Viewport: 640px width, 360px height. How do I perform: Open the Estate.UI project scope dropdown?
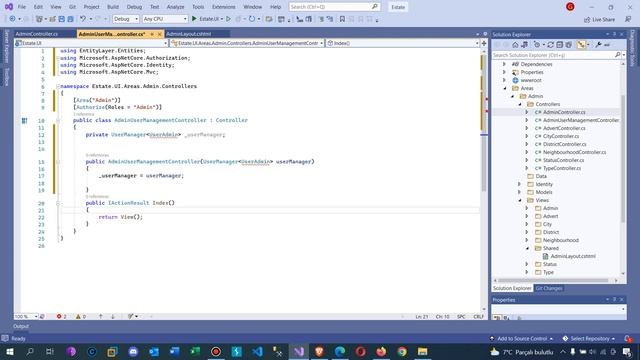pos(91,43)
